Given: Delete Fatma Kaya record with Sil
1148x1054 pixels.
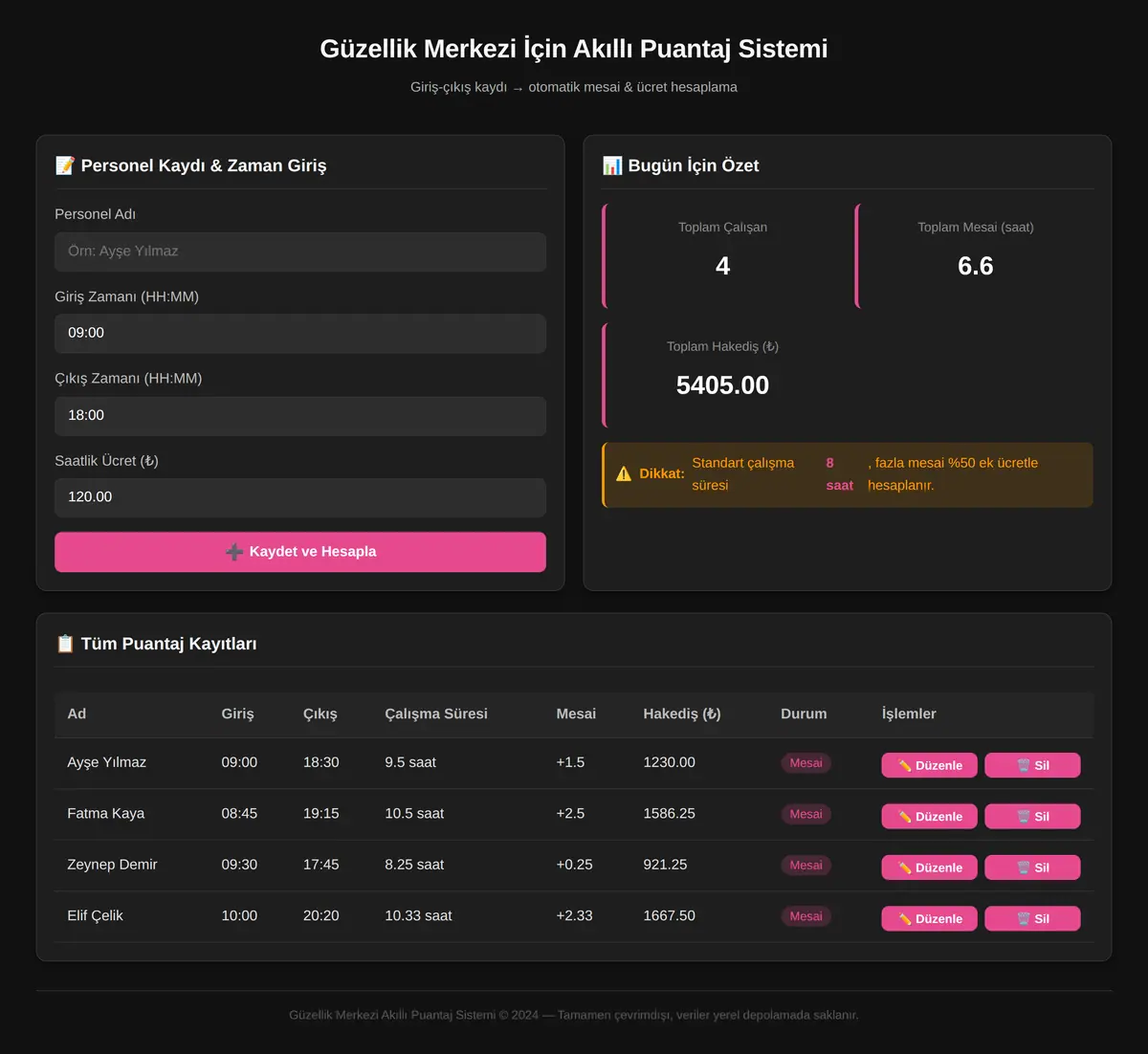Looking at the screenshot, I should click(1033, 816).
